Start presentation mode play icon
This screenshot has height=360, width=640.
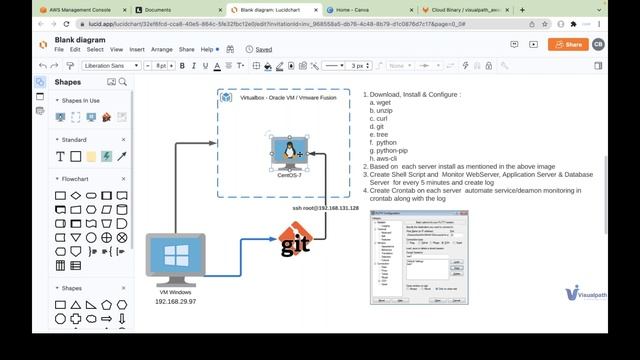click(533, 44)
